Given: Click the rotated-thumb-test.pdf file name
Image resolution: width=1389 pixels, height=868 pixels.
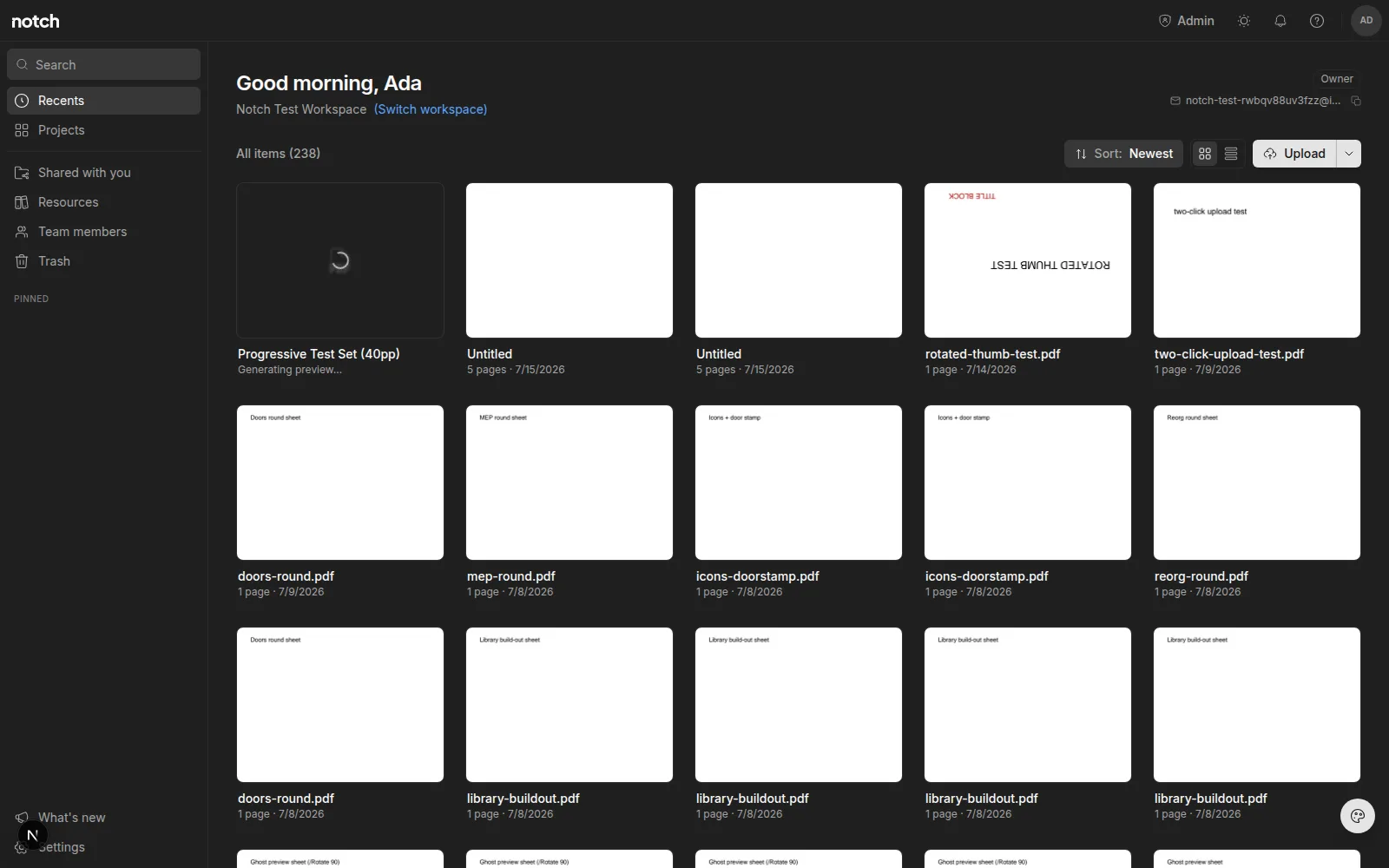Looking at the screenshot, I should 992,354.
